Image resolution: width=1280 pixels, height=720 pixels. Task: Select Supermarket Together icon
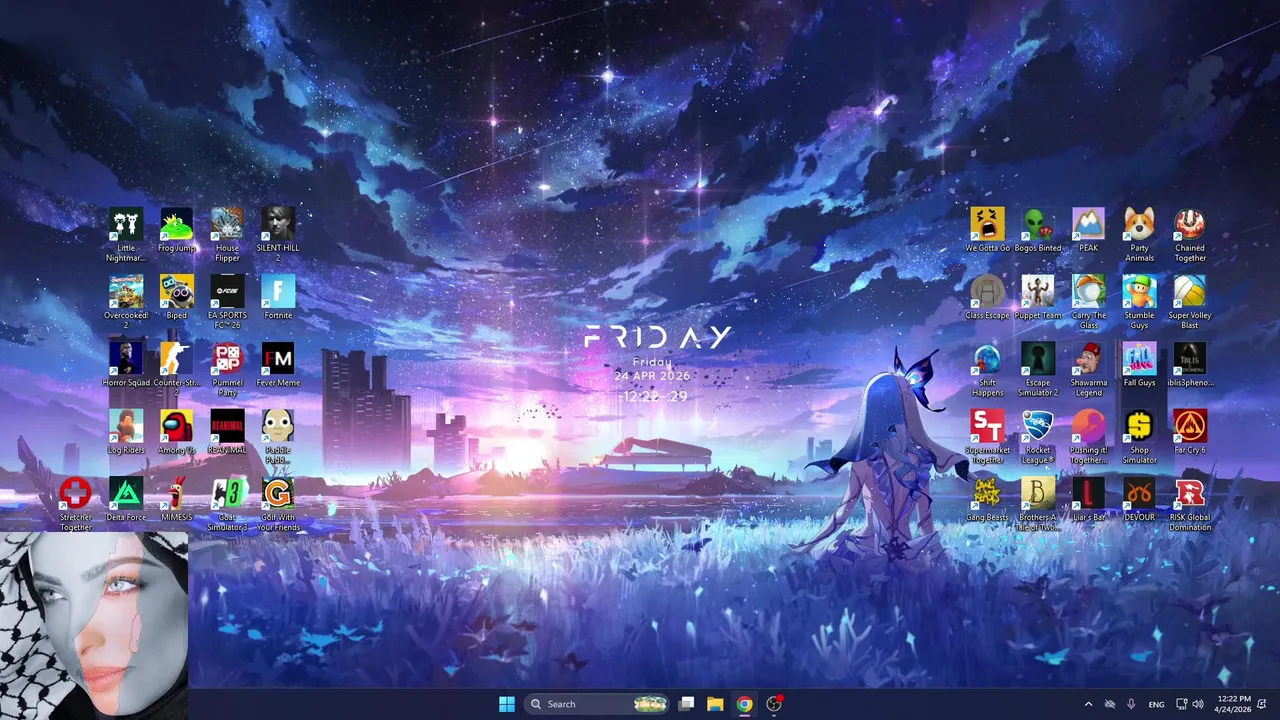[x=987, y=435]
